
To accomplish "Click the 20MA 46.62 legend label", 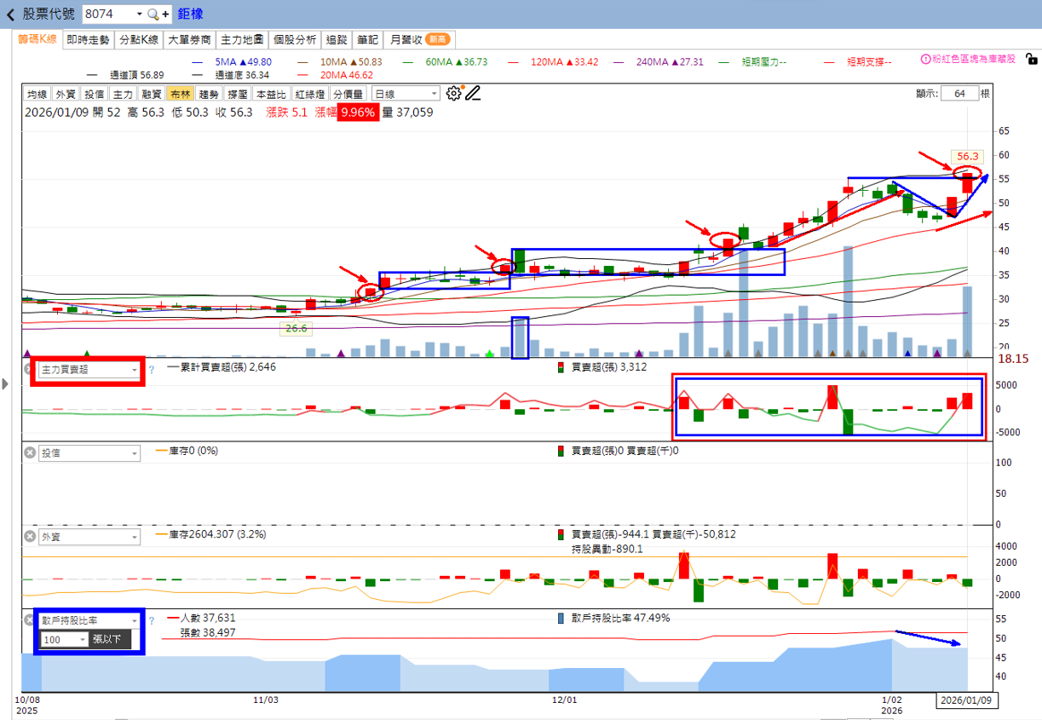I will coord(346,75).
